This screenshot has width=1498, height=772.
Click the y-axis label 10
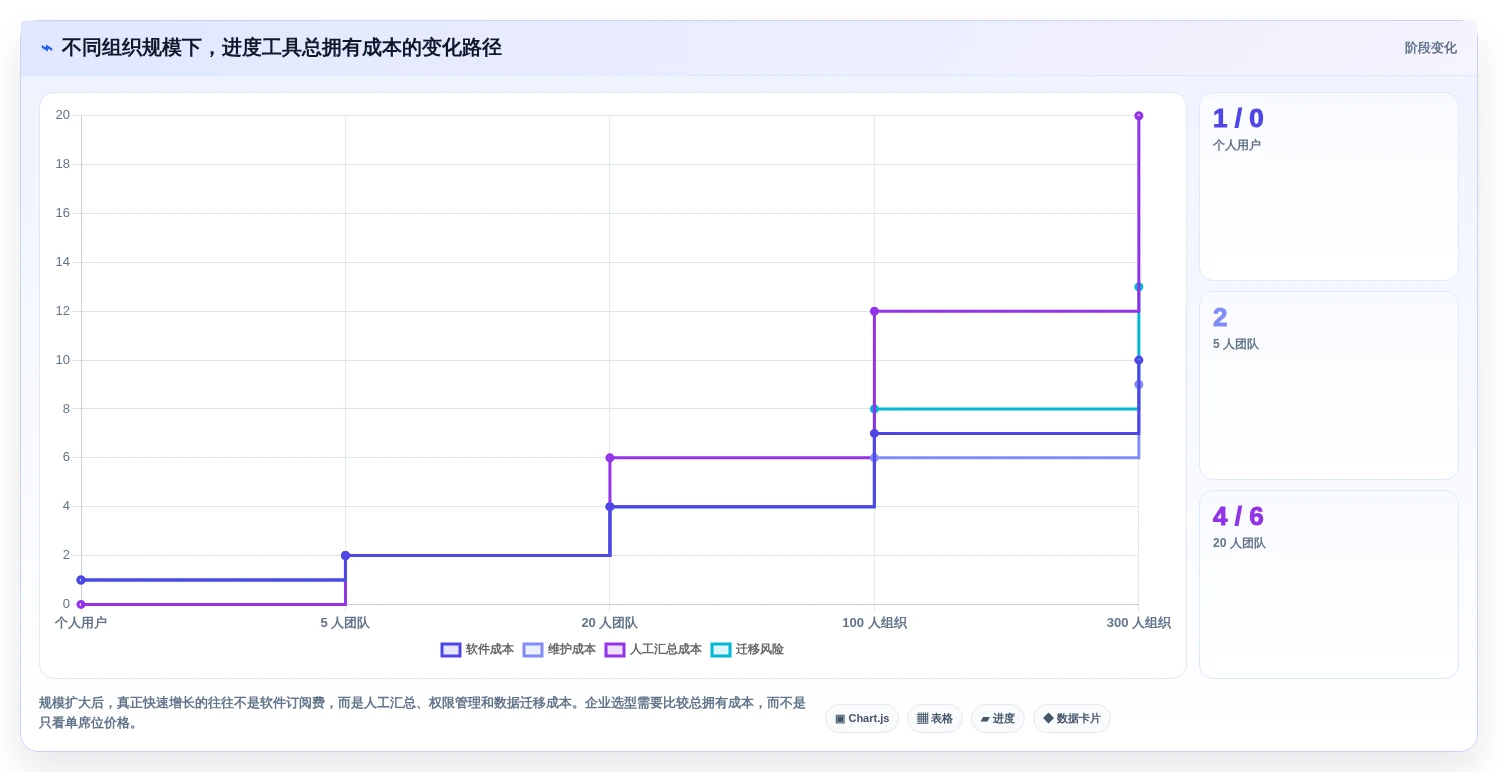point(63,360)
